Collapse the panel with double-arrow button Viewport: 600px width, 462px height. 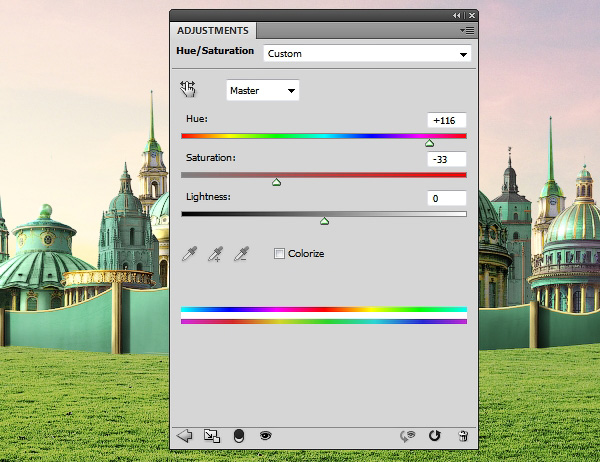click(457, 16)
